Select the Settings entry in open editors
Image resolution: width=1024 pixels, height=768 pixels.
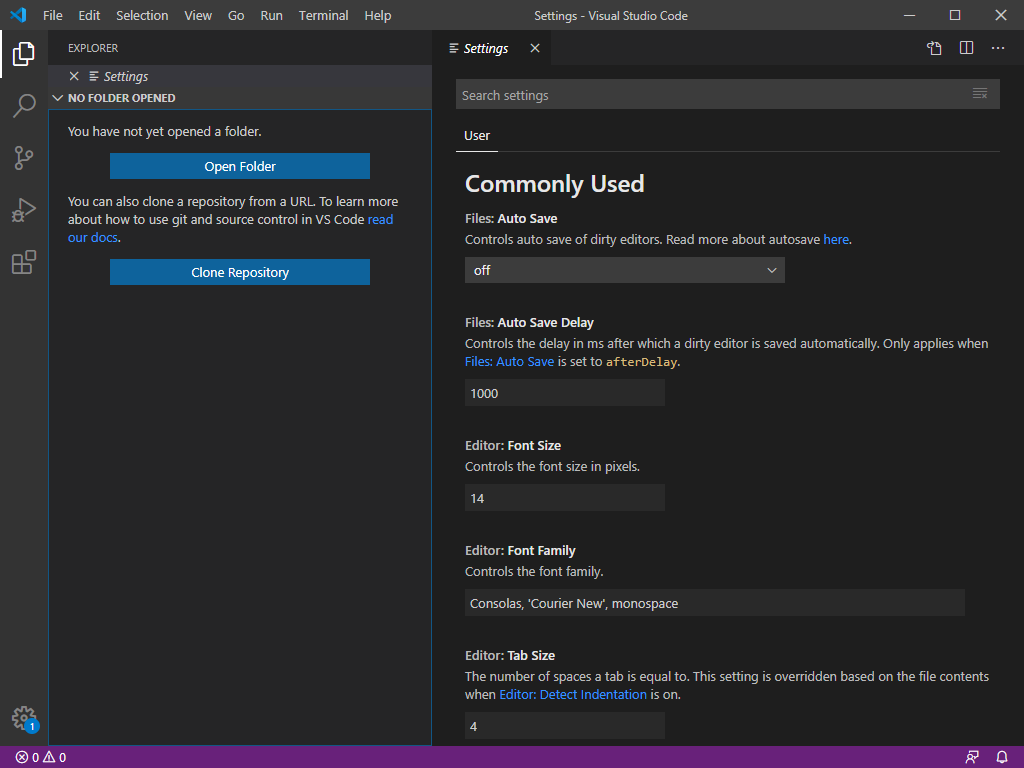coord(240,76)
